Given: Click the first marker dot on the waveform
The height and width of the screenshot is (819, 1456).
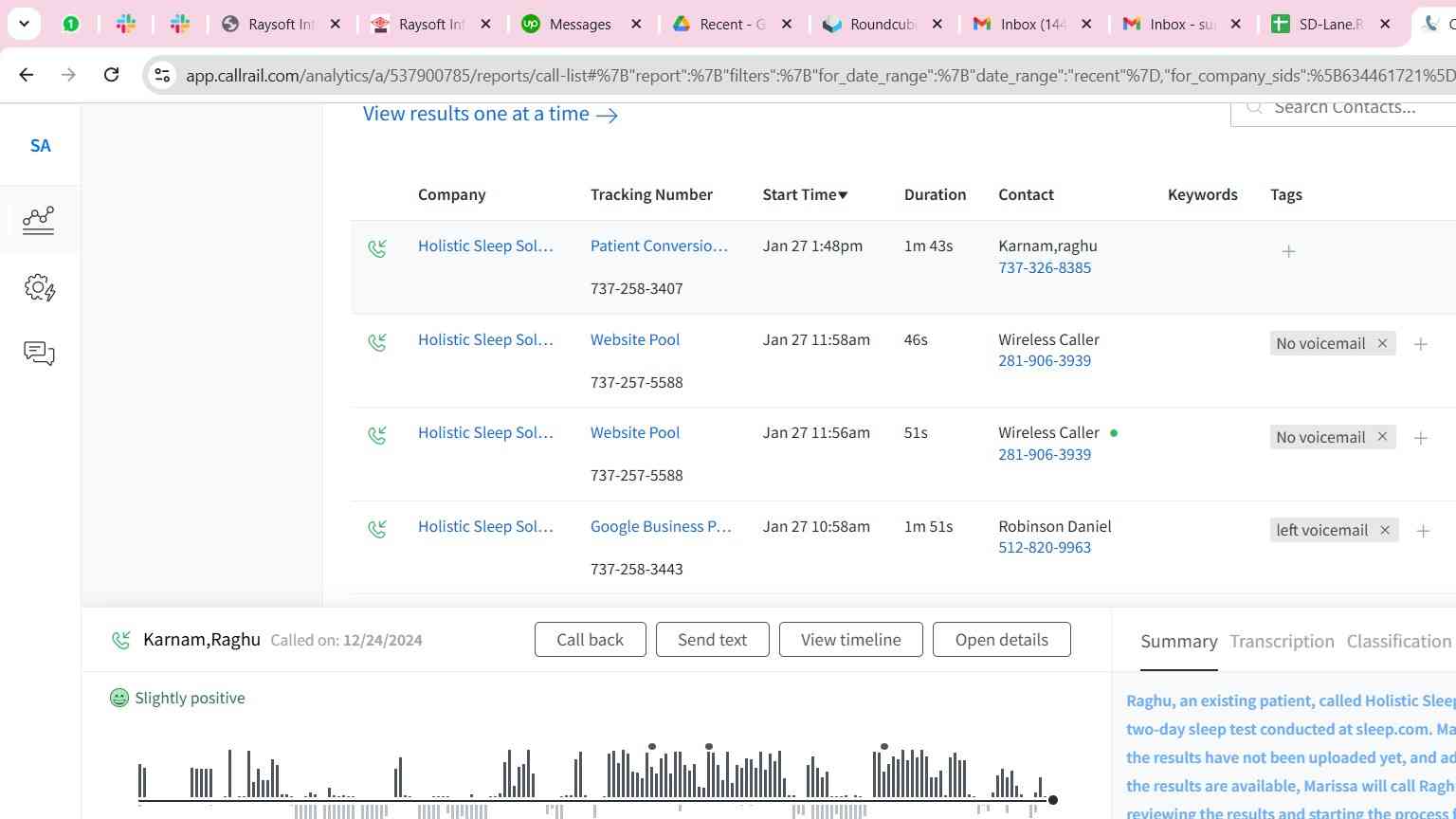Looking at the screenshot, I should [x=652, y=747].
